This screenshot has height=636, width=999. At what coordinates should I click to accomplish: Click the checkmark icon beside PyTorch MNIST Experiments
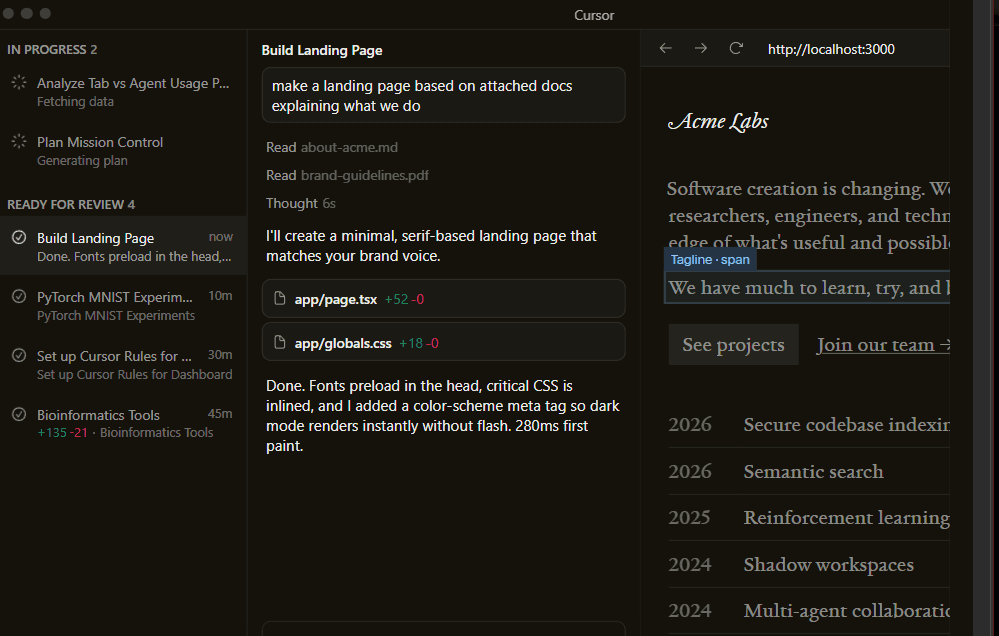tap(18, 296)
